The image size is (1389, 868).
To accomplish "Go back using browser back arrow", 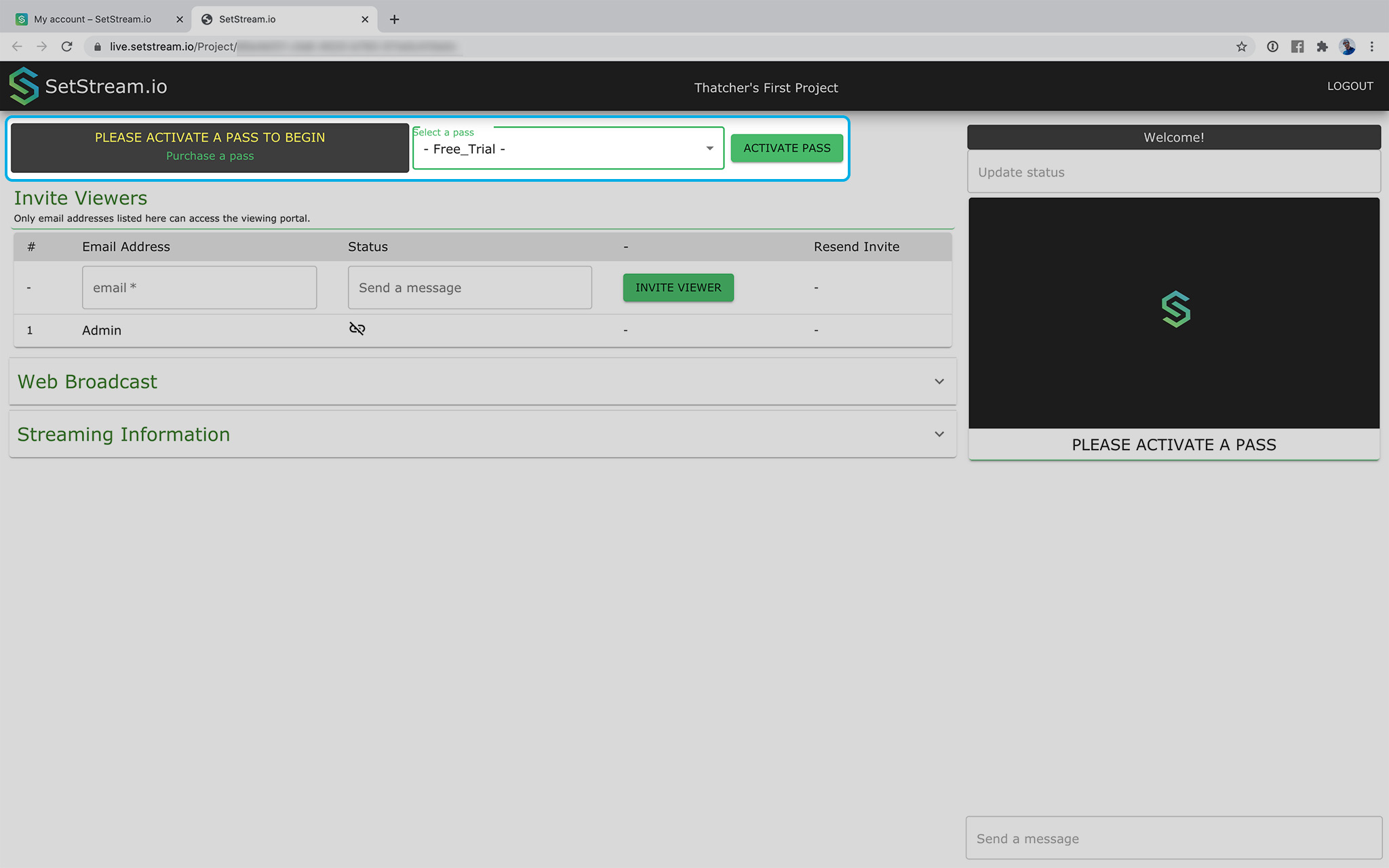I will pyautogui.click(x=17, y=47).
